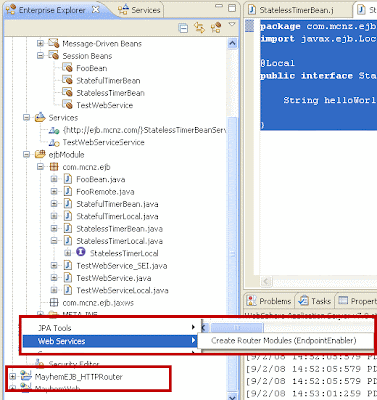Close the Enterprise Explorer tab
The height and width of the screenshot is (400, 377).
point(95,9)
